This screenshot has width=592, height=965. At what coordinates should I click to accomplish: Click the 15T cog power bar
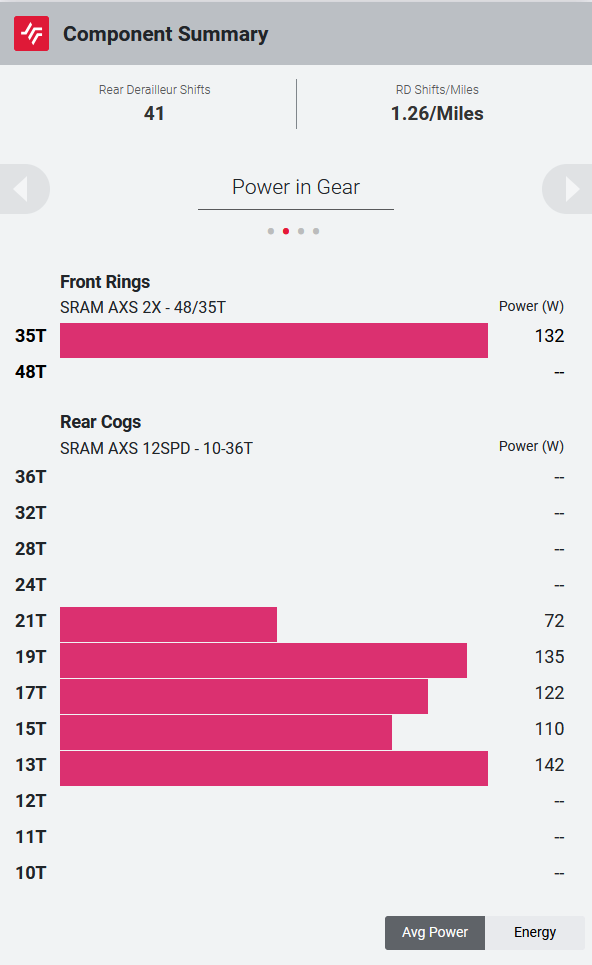pos(226,732)
